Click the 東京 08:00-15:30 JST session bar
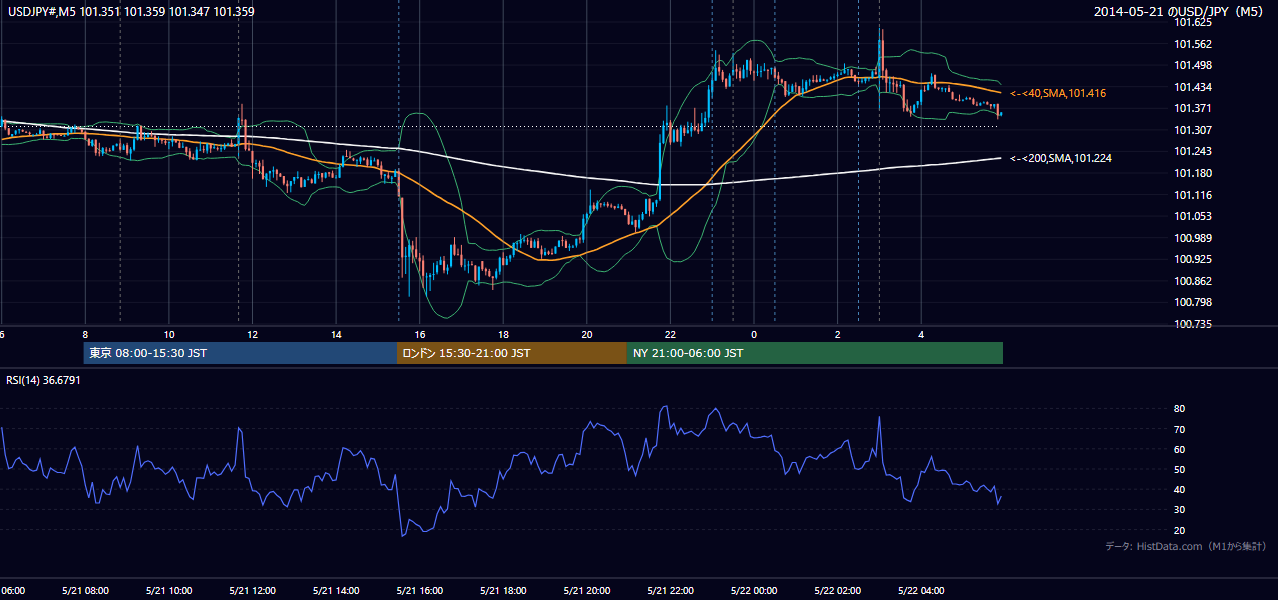Image resolution: width=1278 pixels, height=600 pixels. coord(240,353)
